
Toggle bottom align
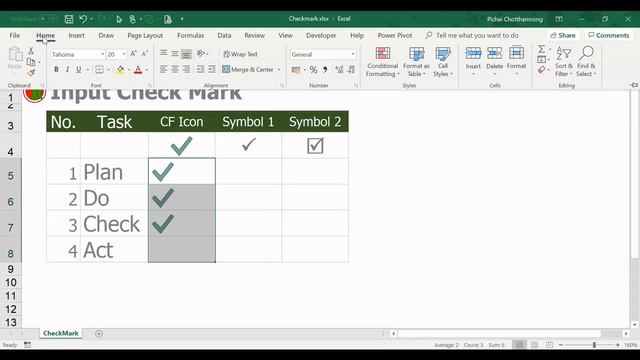[186, 53]
